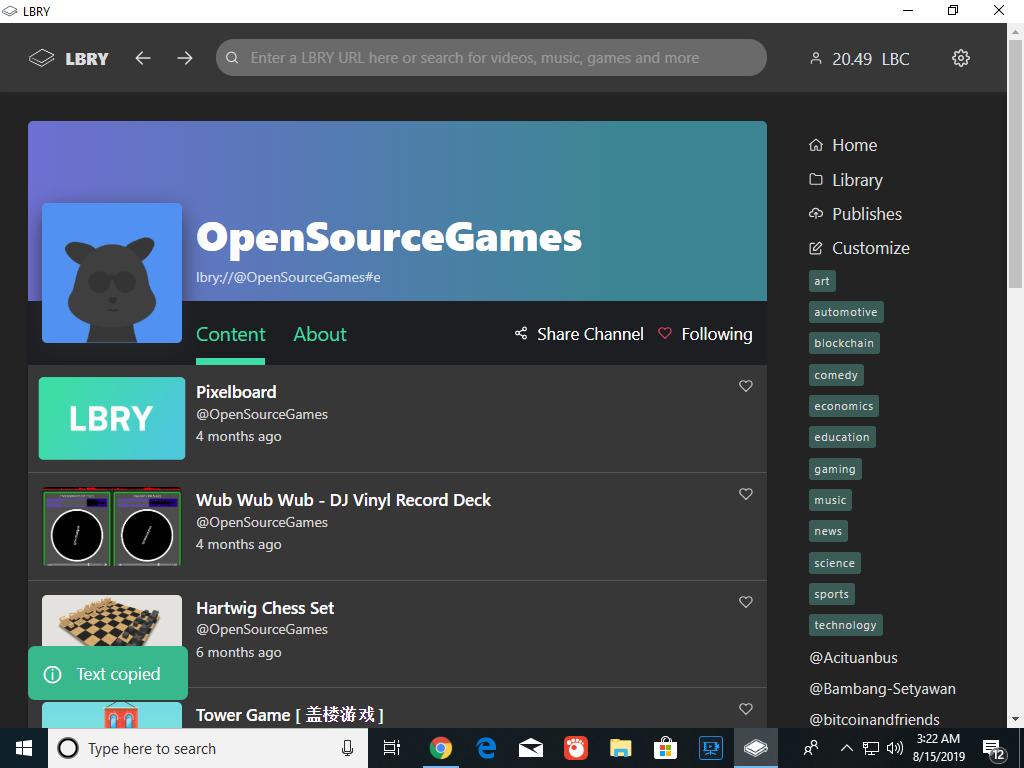Viewport: 1024px width, 768px height.
Task: Click the OpenSourceGames channel avatar
Action: (x=112, y=273)
